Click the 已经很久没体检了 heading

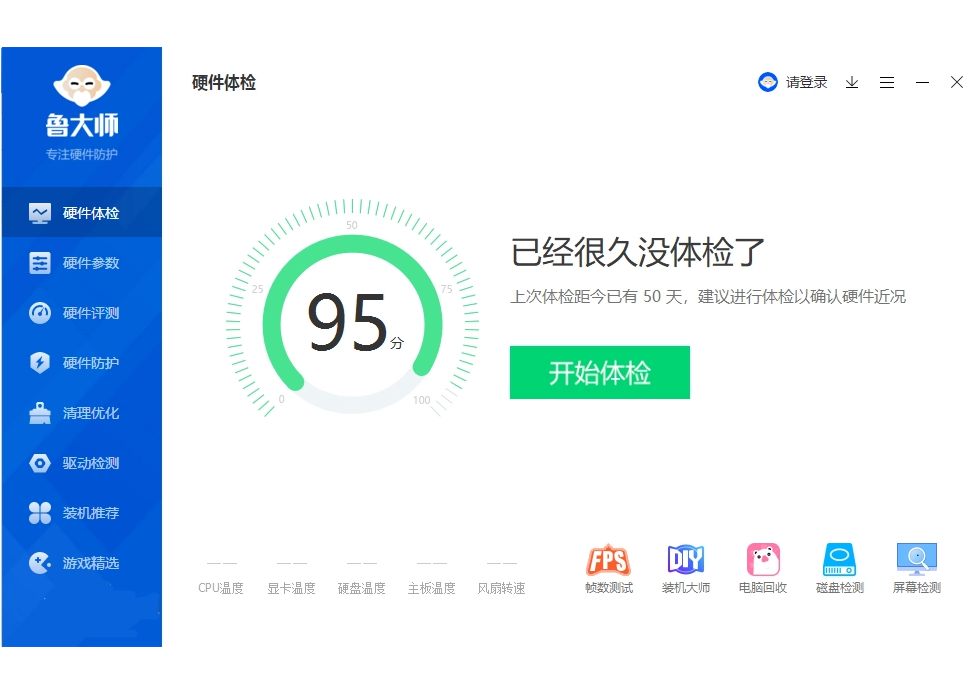637,252
